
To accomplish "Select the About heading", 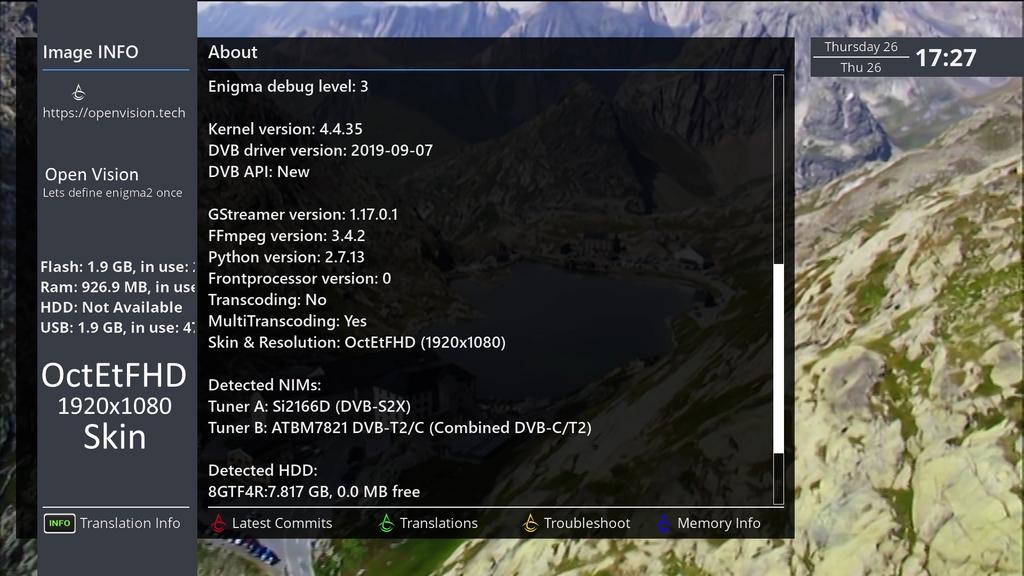I will point(232,52).
